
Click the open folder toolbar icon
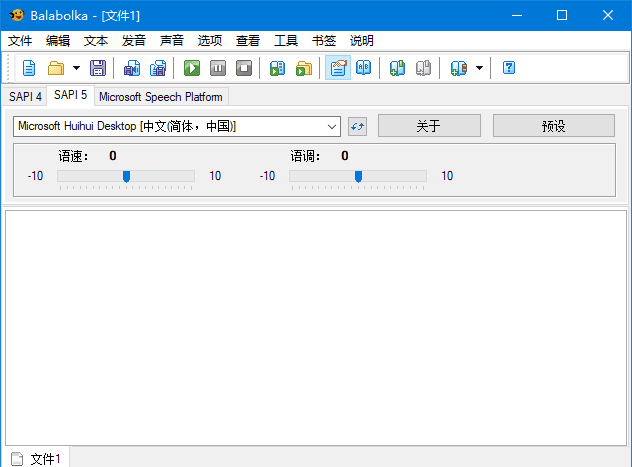coord(56,68)
